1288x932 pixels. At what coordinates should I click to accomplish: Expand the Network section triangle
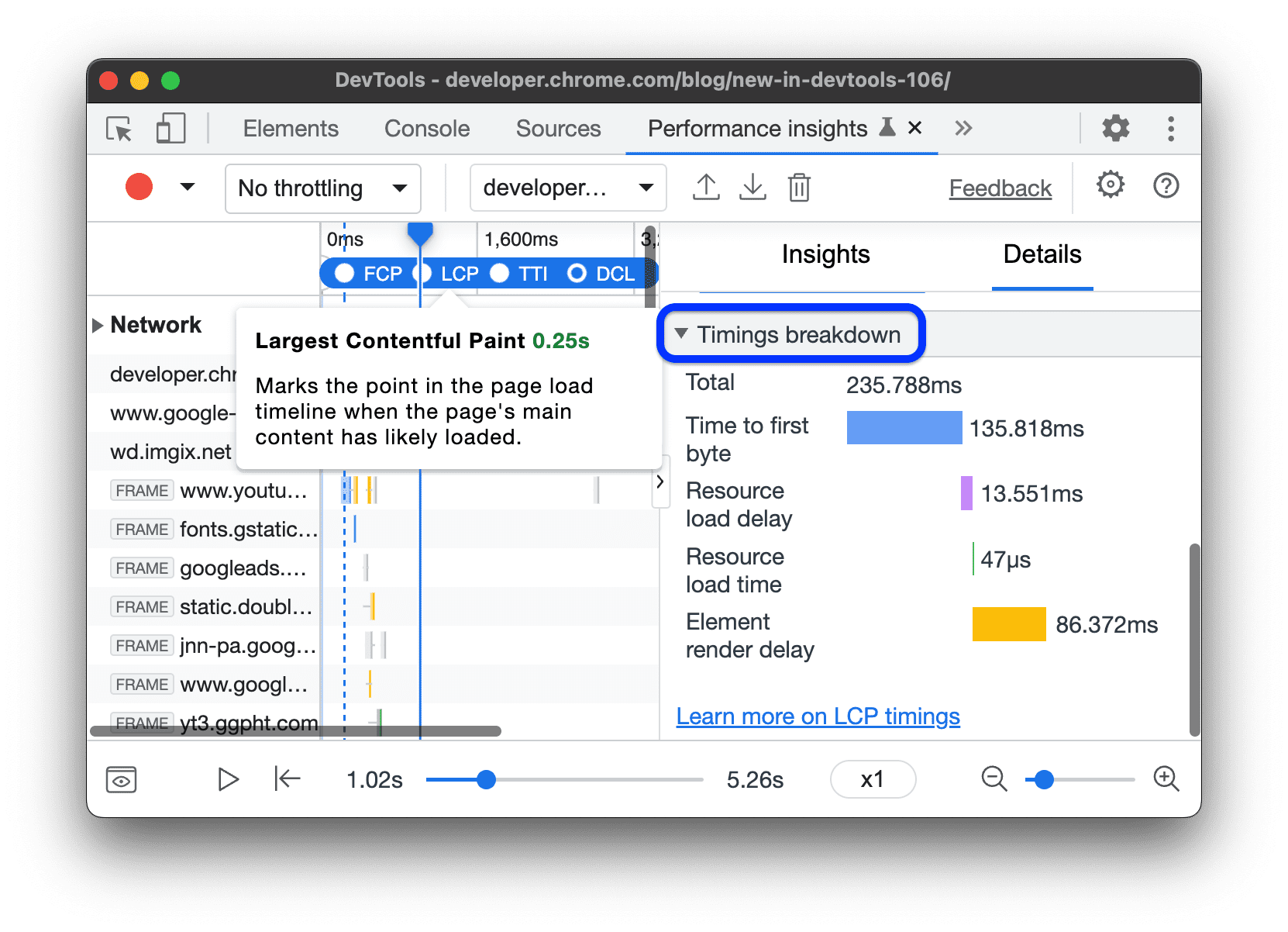pos(98,325)
